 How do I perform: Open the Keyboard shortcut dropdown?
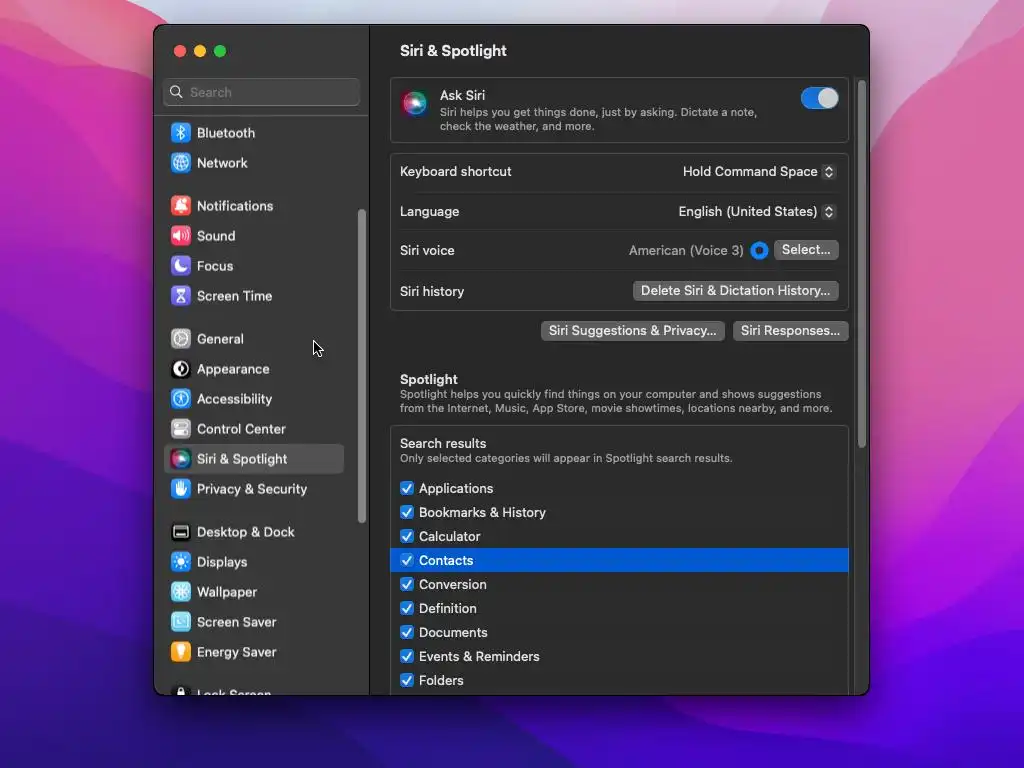[759, 172]
